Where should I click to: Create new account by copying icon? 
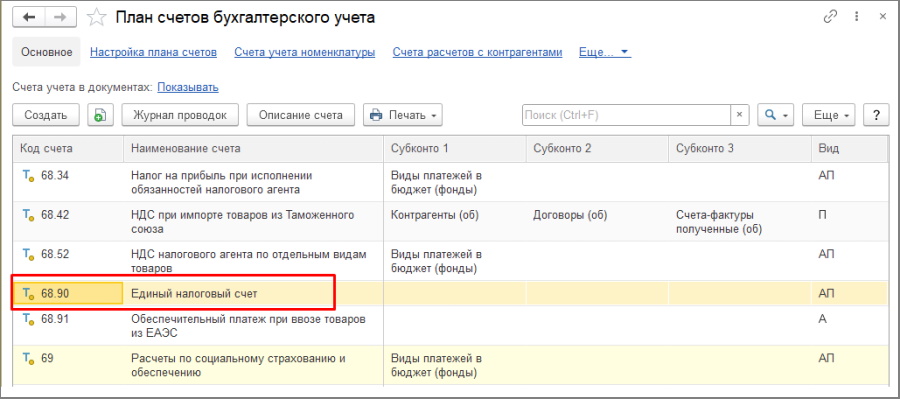coord(100,115)
